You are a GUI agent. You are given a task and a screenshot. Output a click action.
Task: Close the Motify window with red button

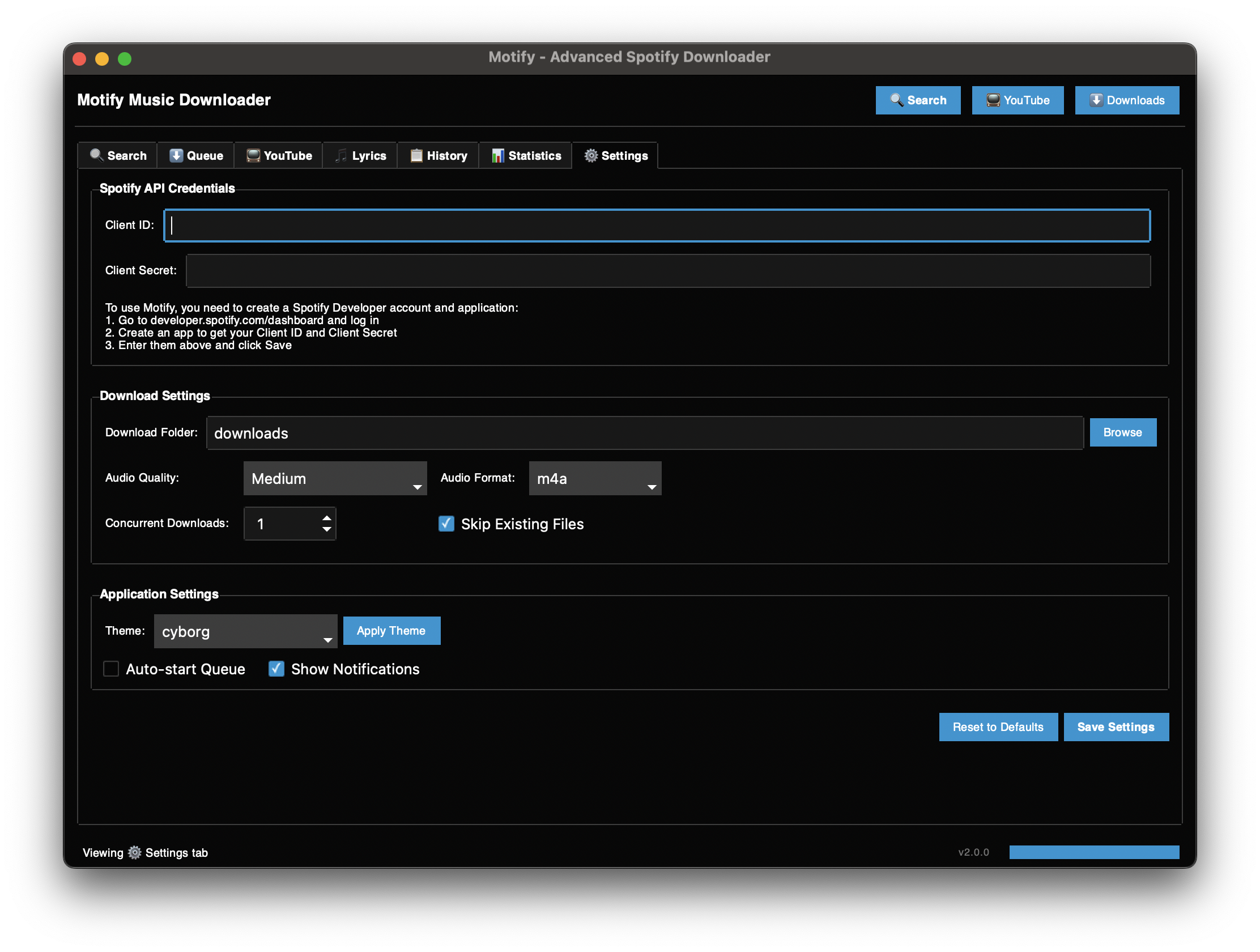click(80, 59)
